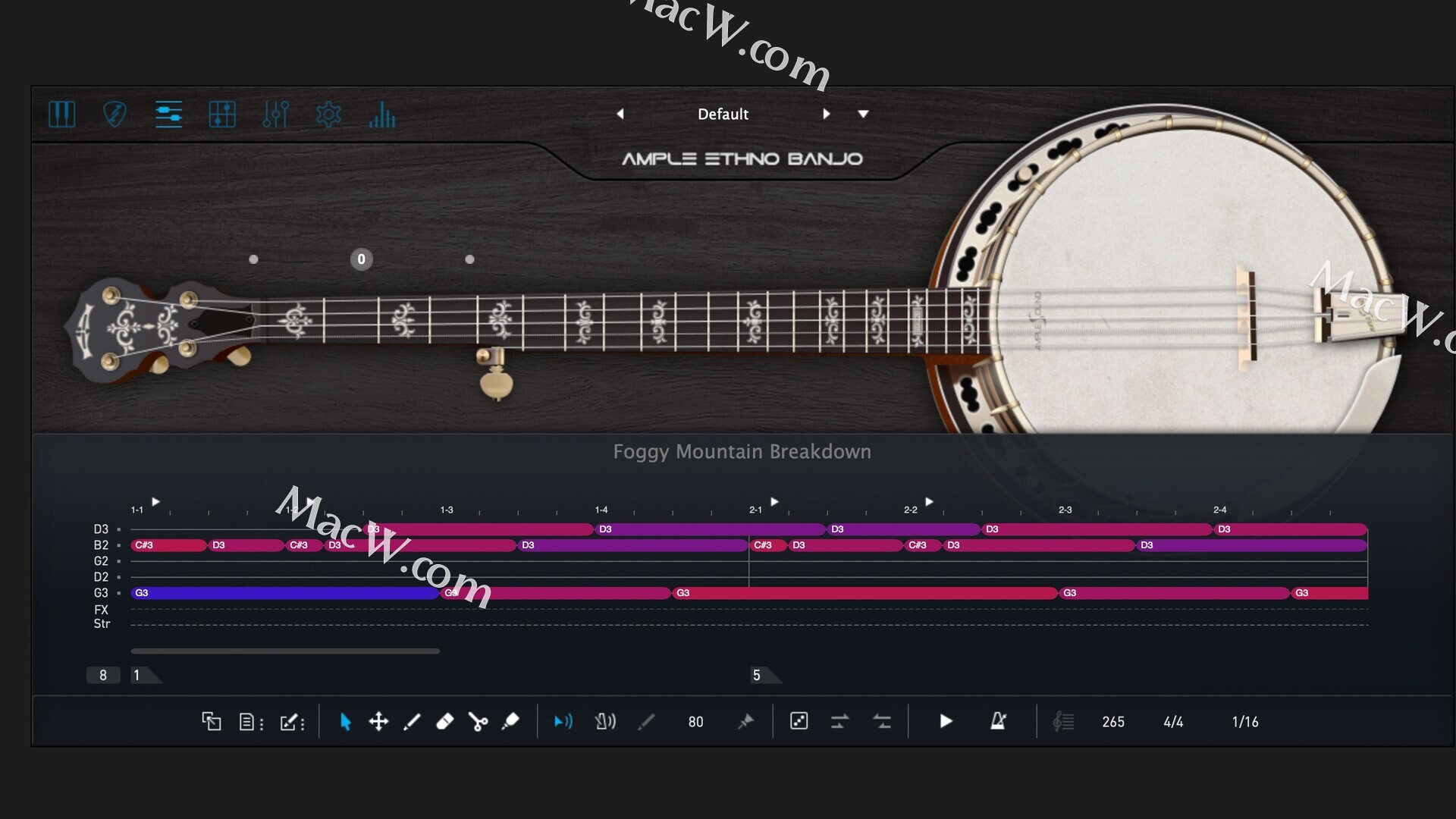Open the 4/4 time signature selector
This screenshot has height=819, width=1456.
1173,722
